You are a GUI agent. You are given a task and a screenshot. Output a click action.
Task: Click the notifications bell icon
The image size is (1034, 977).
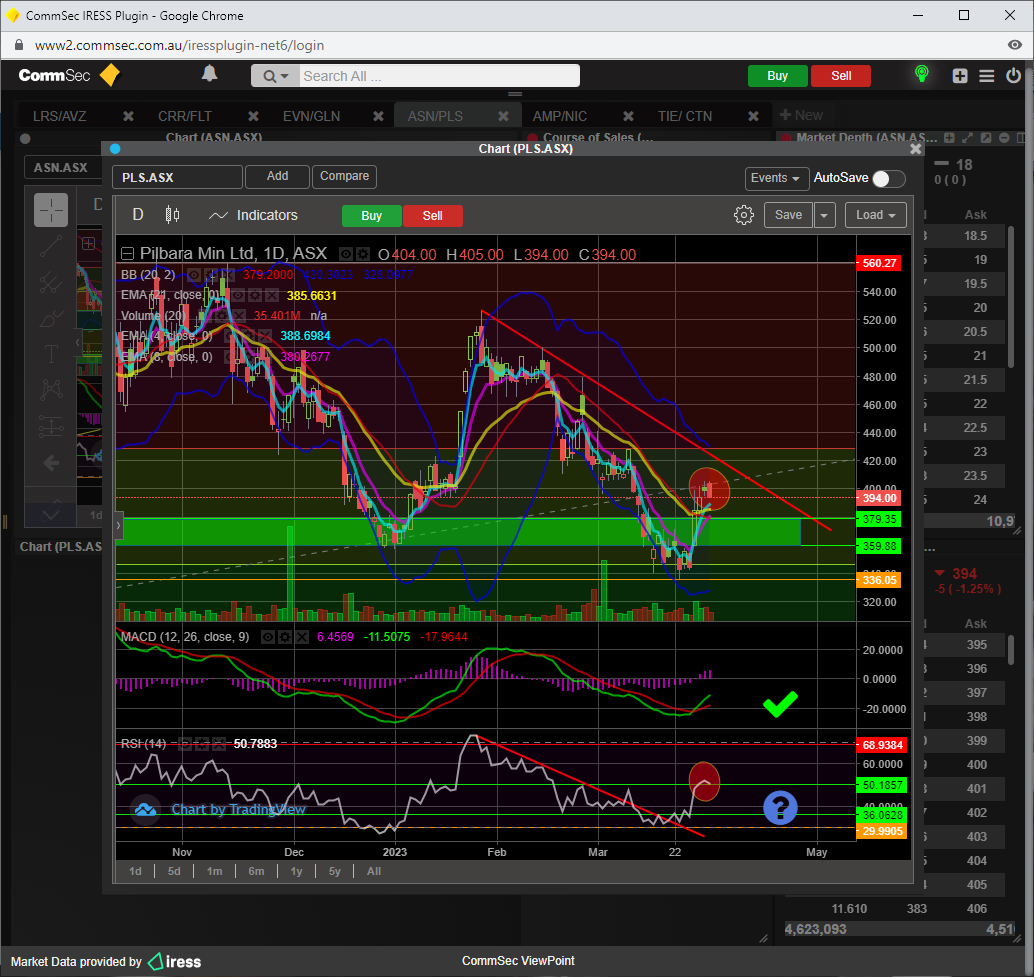[x=210, y=74]
